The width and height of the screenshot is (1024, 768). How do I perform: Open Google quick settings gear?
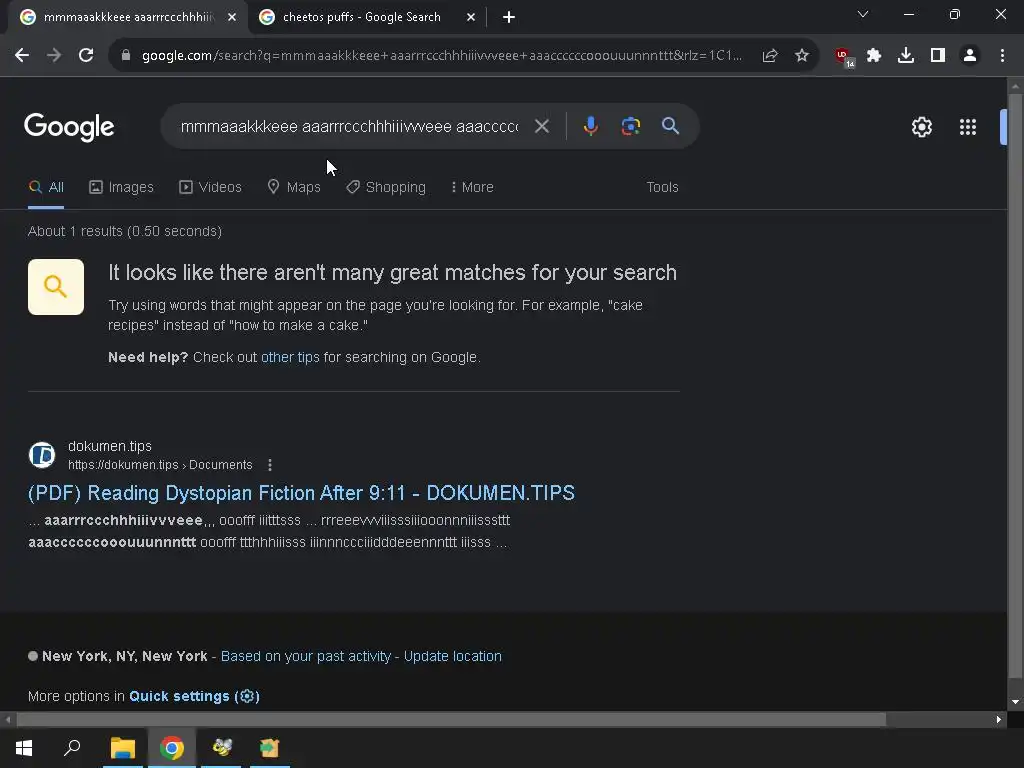[x=921, y=127]
